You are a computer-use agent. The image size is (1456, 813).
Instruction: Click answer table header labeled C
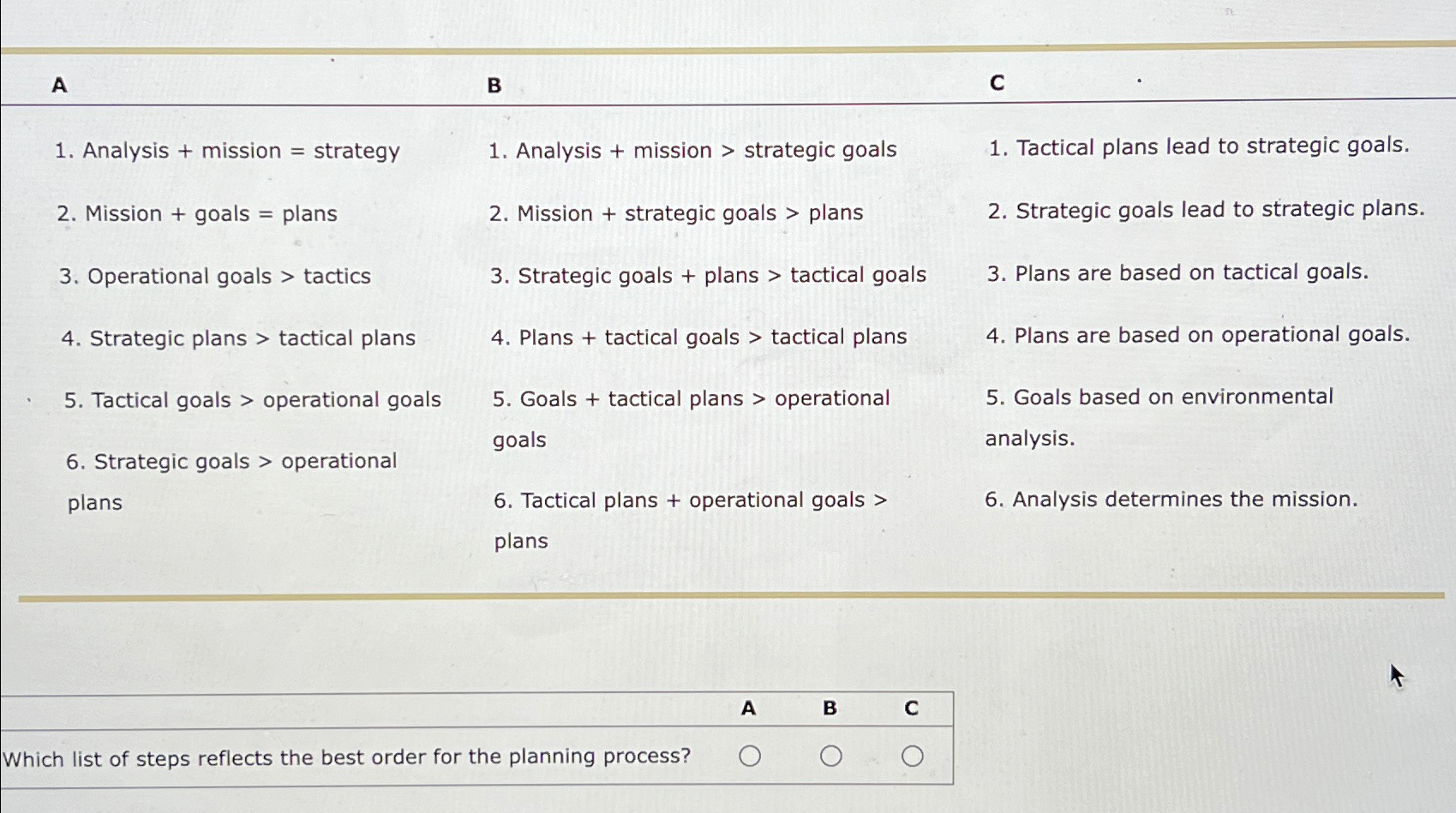pyautogui.click(x=911, y=709)
